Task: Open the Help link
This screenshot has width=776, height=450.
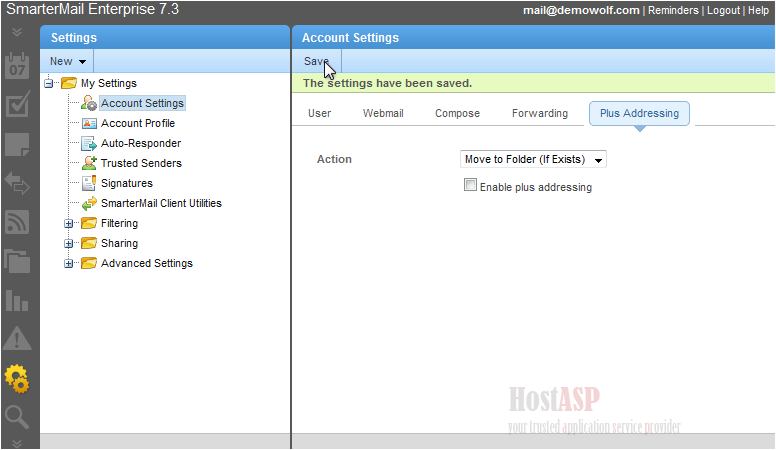Action: (x=758, y=10)
